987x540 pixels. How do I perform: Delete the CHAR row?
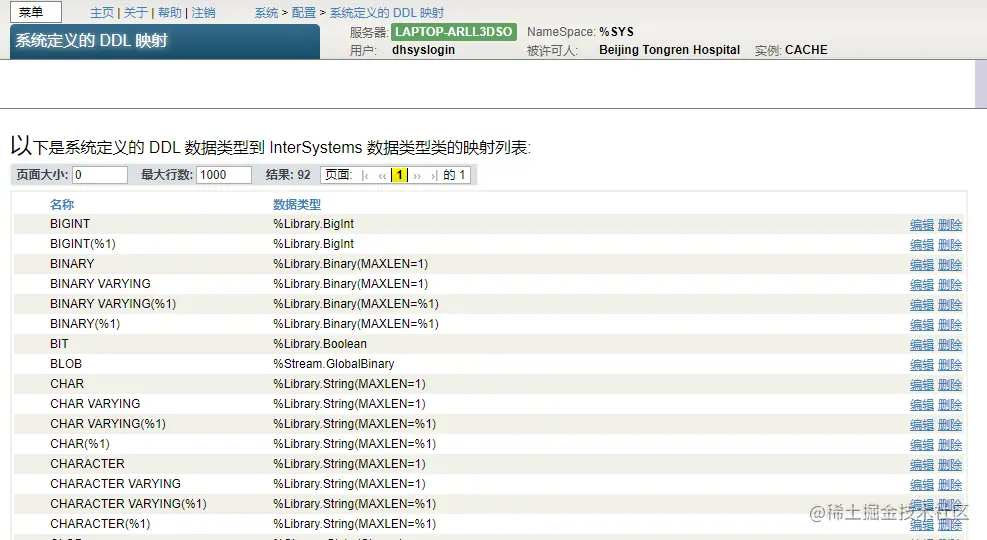tap(950, 385)
